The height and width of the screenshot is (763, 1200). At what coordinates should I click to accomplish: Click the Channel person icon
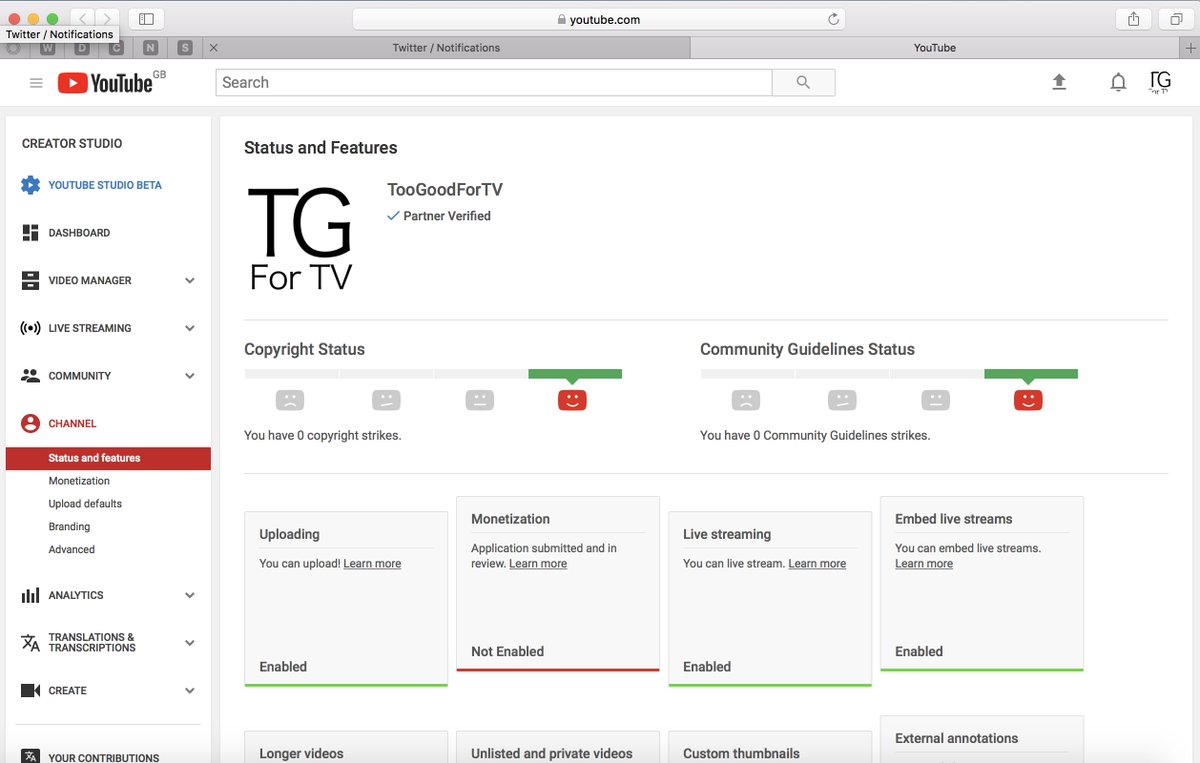click(30, 424)
